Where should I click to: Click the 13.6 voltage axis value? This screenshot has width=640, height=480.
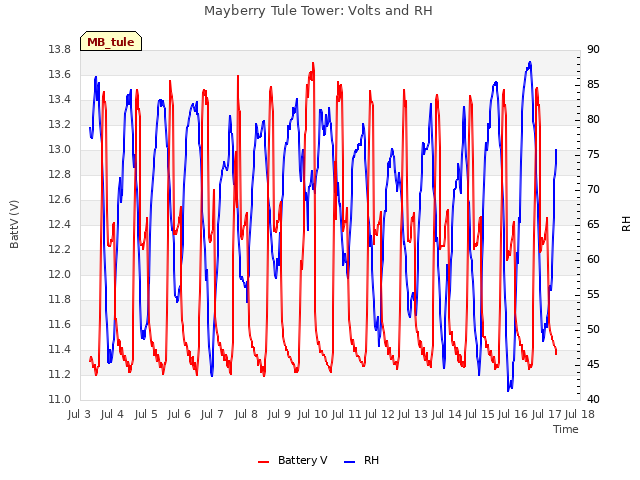click(x=60, y=75)
